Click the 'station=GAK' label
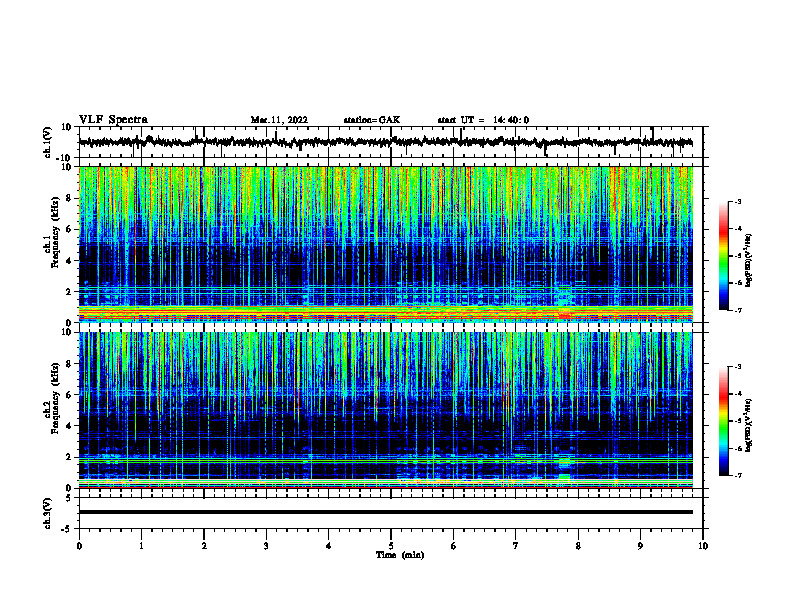Viewport: 792px width, 612px height. [372, 120]
